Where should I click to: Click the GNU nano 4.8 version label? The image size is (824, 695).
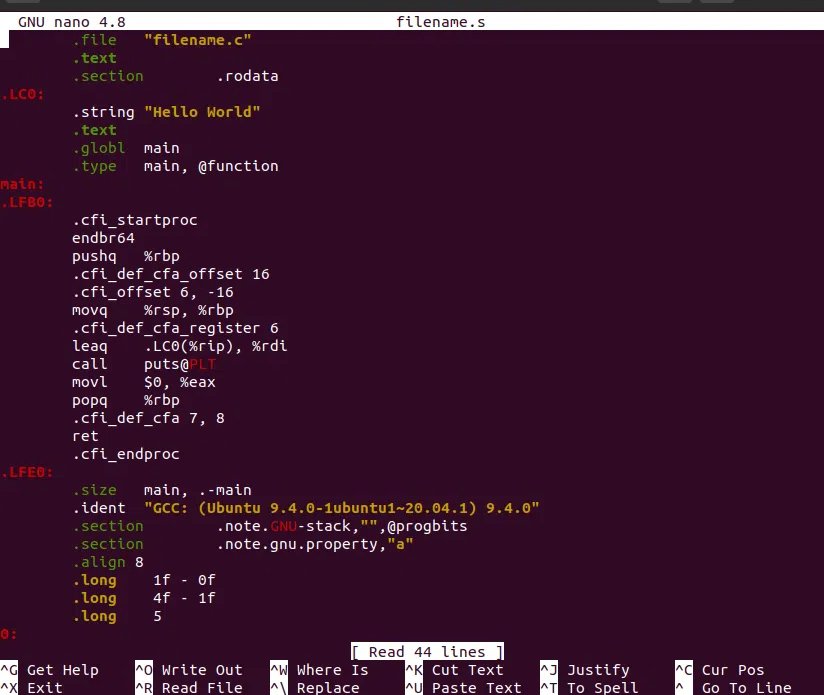(x=72, y=22)
